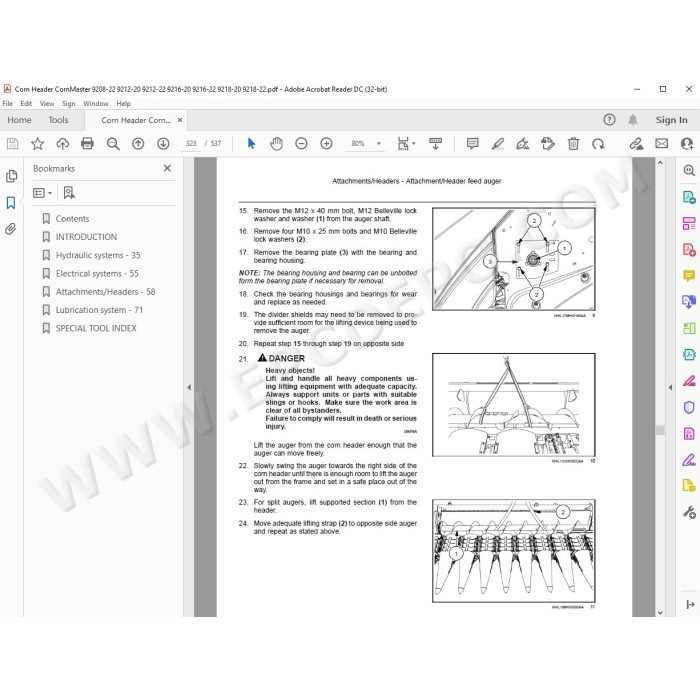
Task: Select the arrow Selection tool
Action: coord(251,144)
